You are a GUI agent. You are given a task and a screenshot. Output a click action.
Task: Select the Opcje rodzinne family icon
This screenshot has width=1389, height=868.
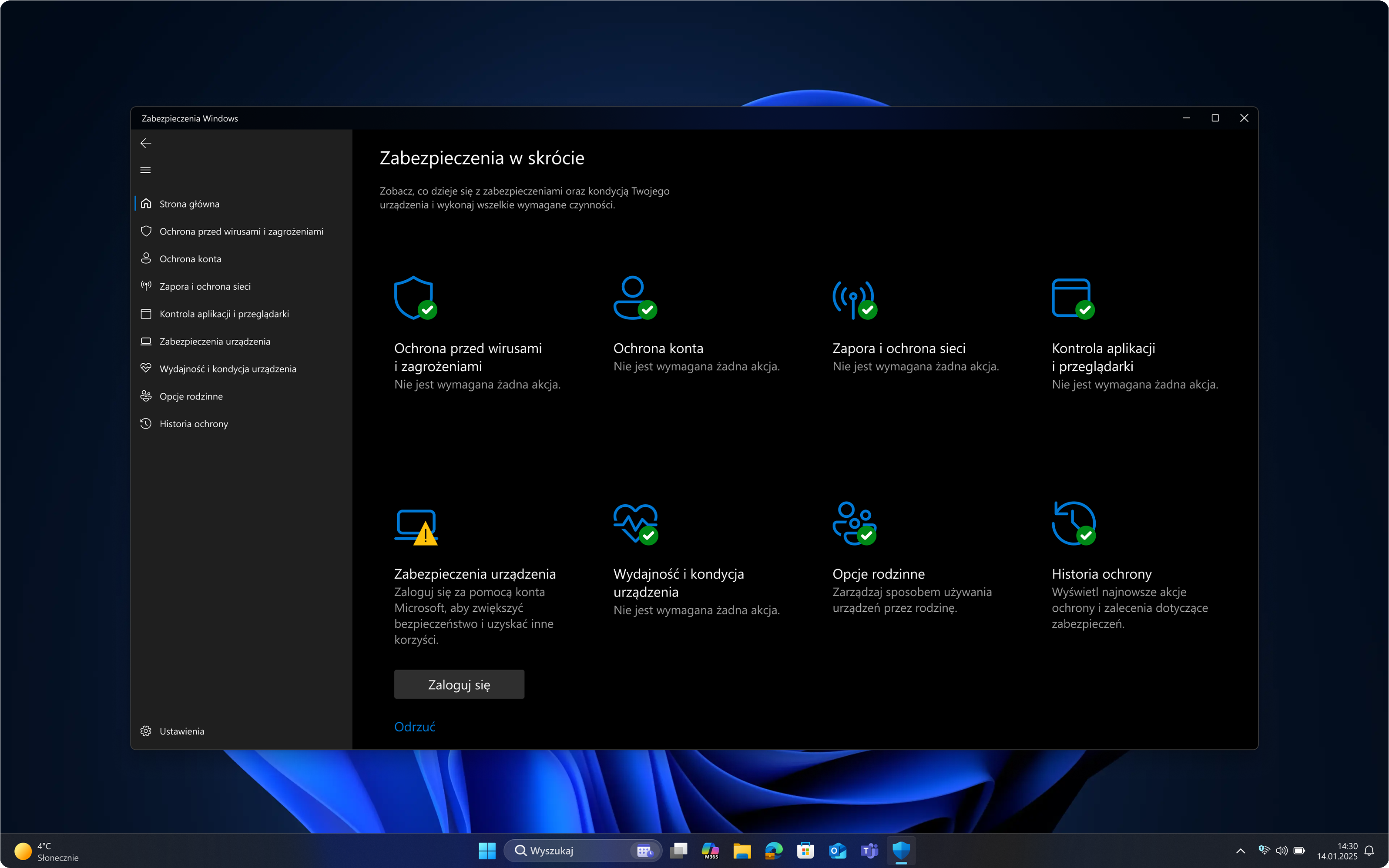tap(853, 523)
